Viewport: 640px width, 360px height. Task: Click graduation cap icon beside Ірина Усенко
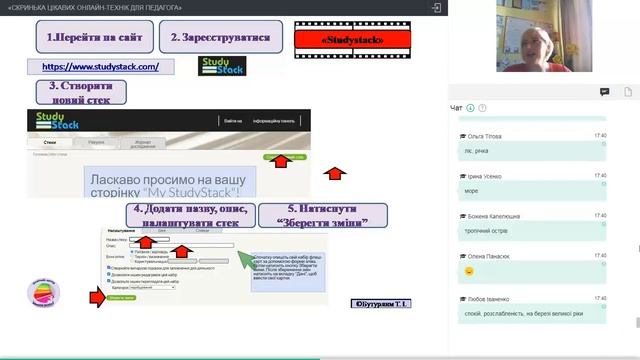(463, 176)
